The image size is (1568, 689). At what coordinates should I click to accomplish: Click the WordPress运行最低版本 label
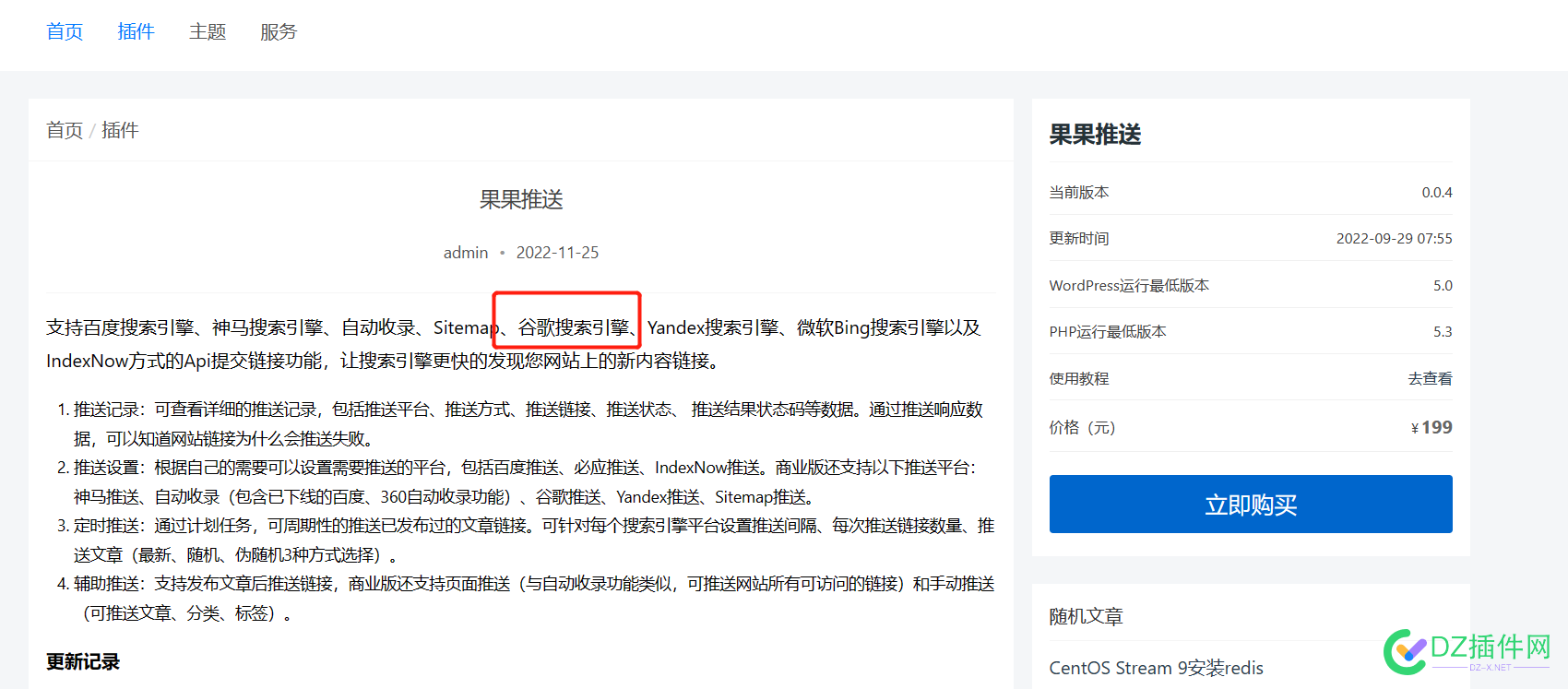[1129, 286]
